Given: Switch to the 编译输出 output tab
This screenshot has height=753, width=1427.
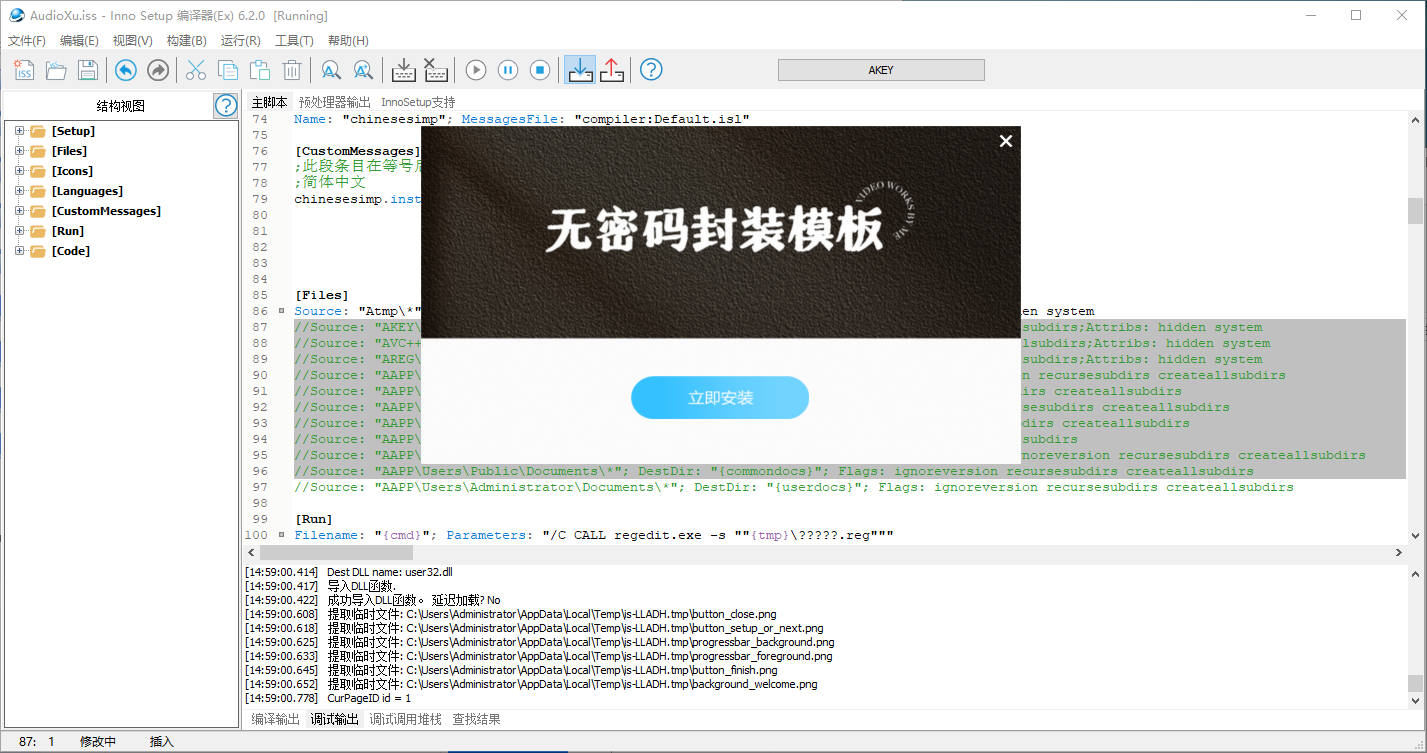Looking at the screenshot, I should pyautogui.click(x=274, y=719).
